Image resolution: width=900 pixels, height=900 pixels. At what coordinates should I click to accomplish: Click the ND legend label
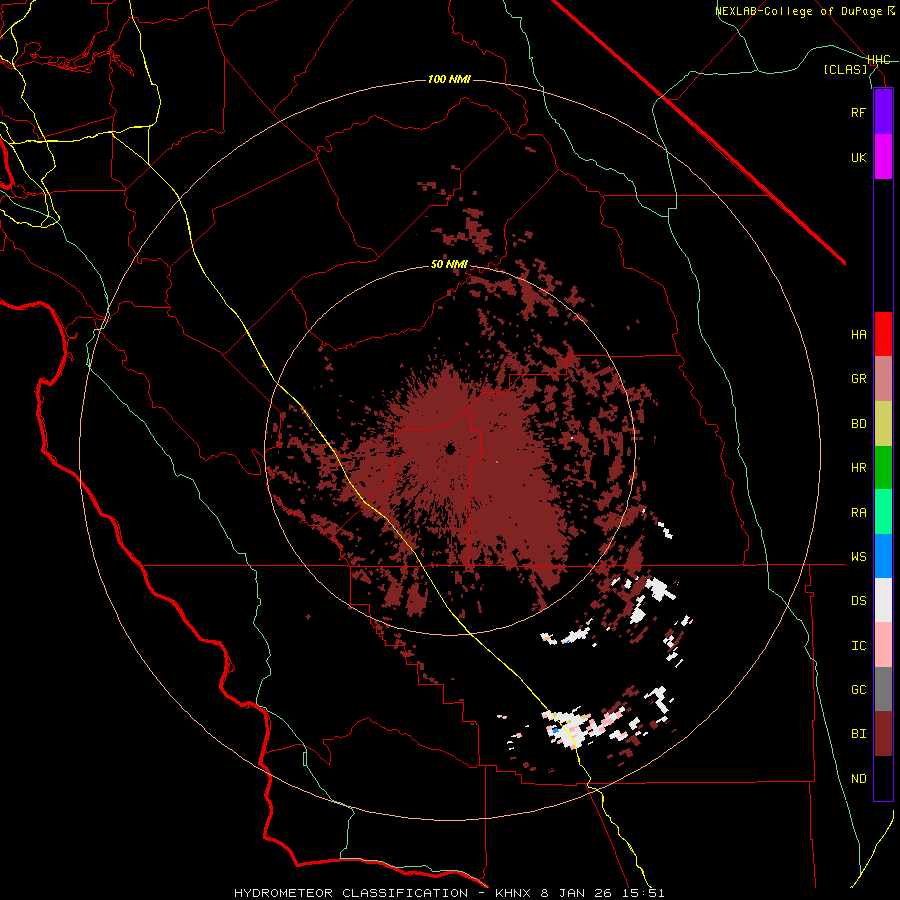coord(858,779)
